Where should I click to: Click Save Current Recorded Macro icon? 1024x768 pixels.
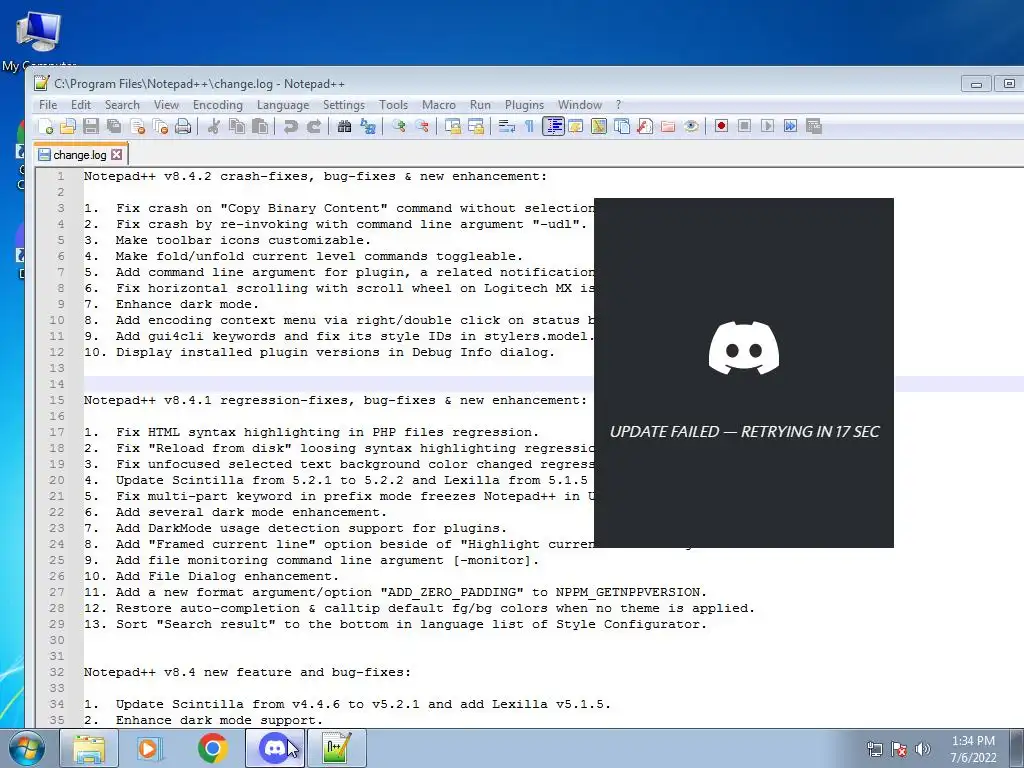pos(814,126)
